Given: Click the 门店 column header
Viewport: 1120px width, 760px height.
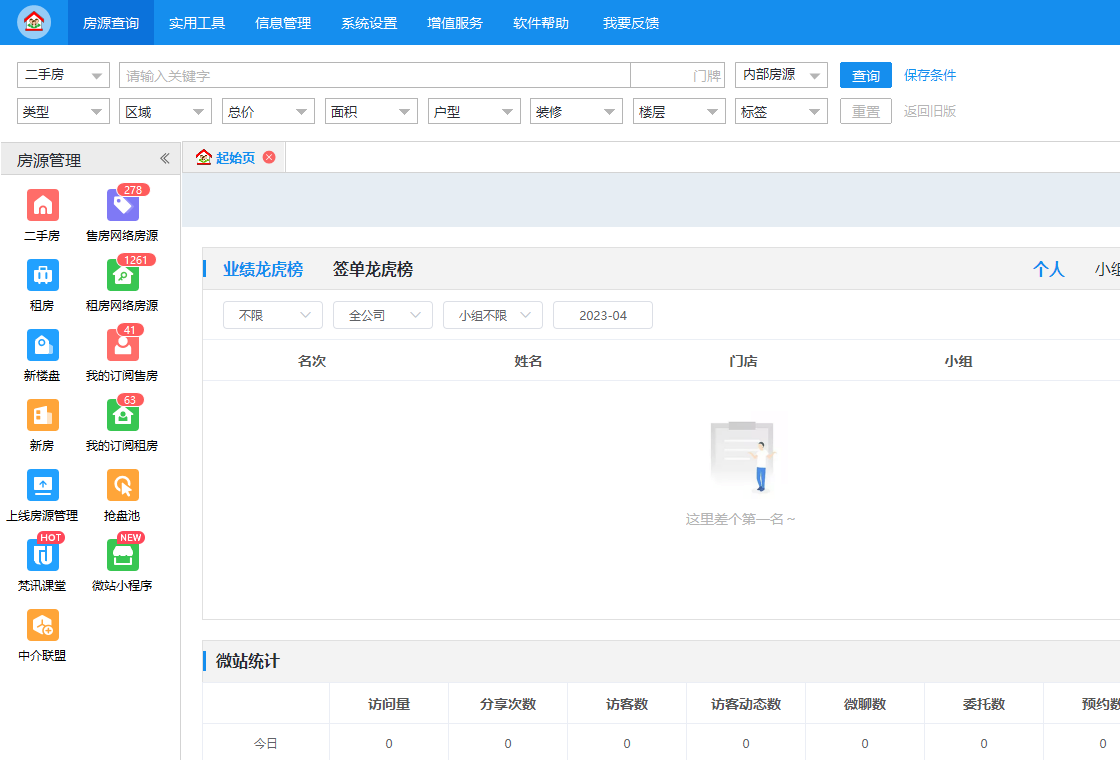Looking at the screenshot, I should pyautogui.click(x=744, y=361).
